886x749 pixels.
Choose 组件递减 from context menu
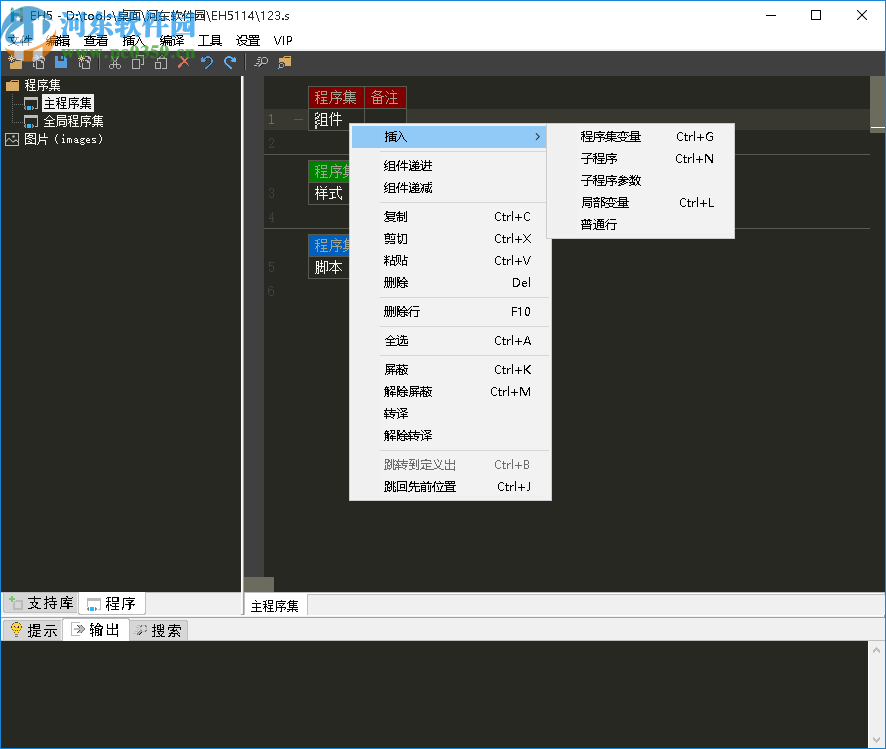tap(449, 188)
